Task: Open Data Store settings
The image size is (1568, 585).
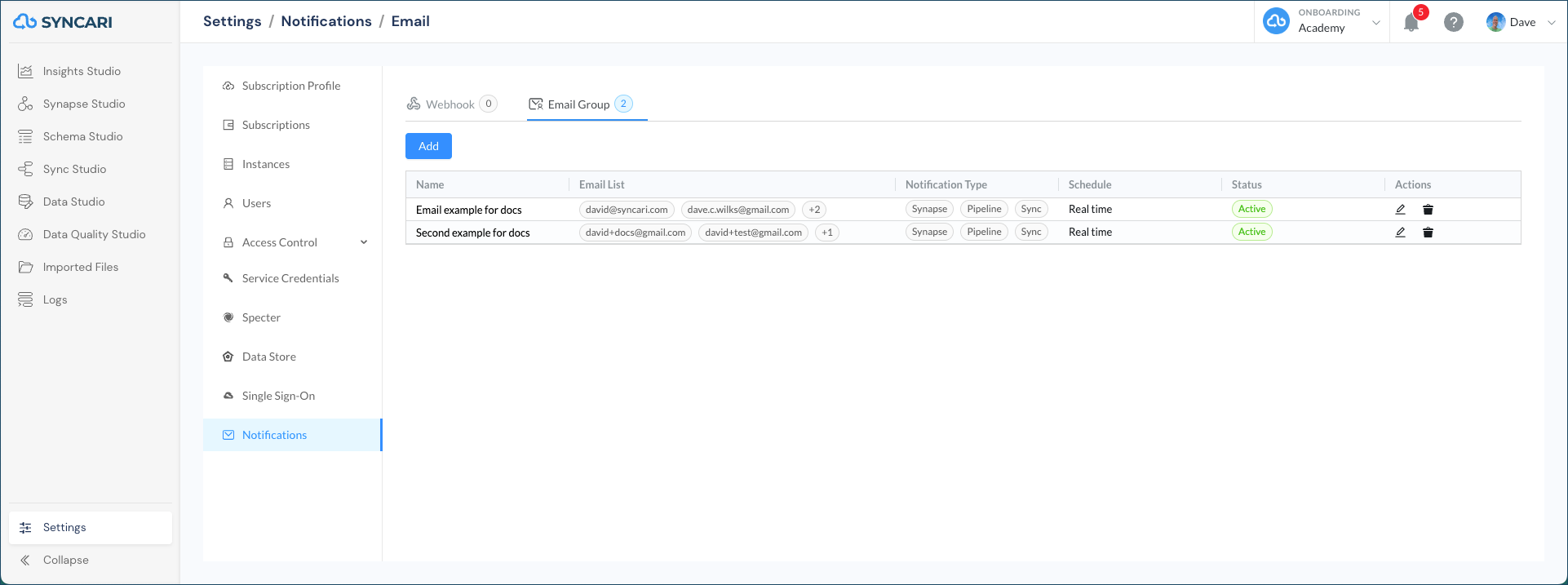Action: click(268, 357)
